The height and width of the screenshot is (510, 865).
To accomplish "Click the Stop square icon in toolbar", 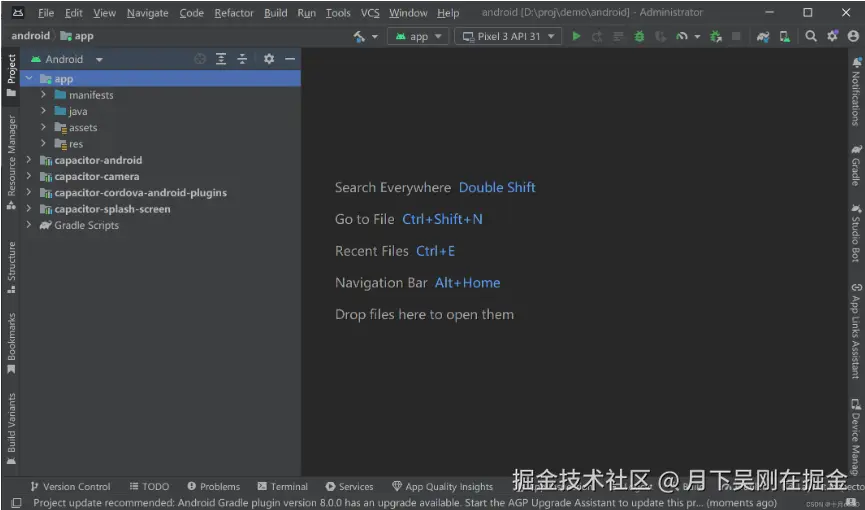I will (736, 36).
